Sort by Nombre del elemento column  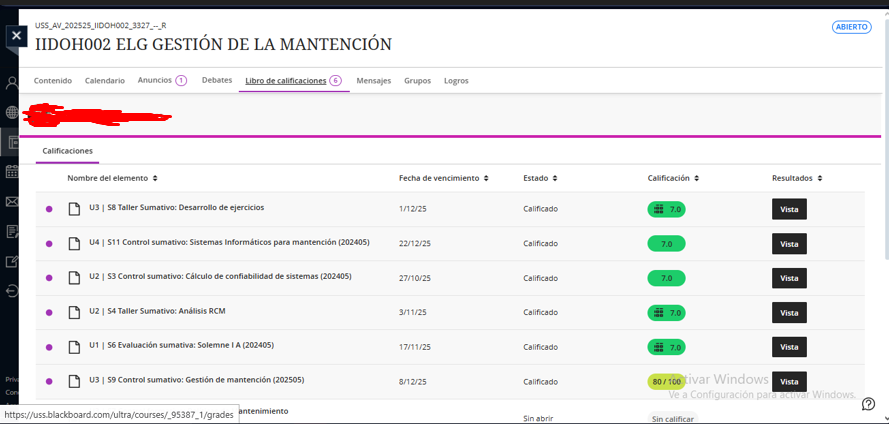click(155, 178)
